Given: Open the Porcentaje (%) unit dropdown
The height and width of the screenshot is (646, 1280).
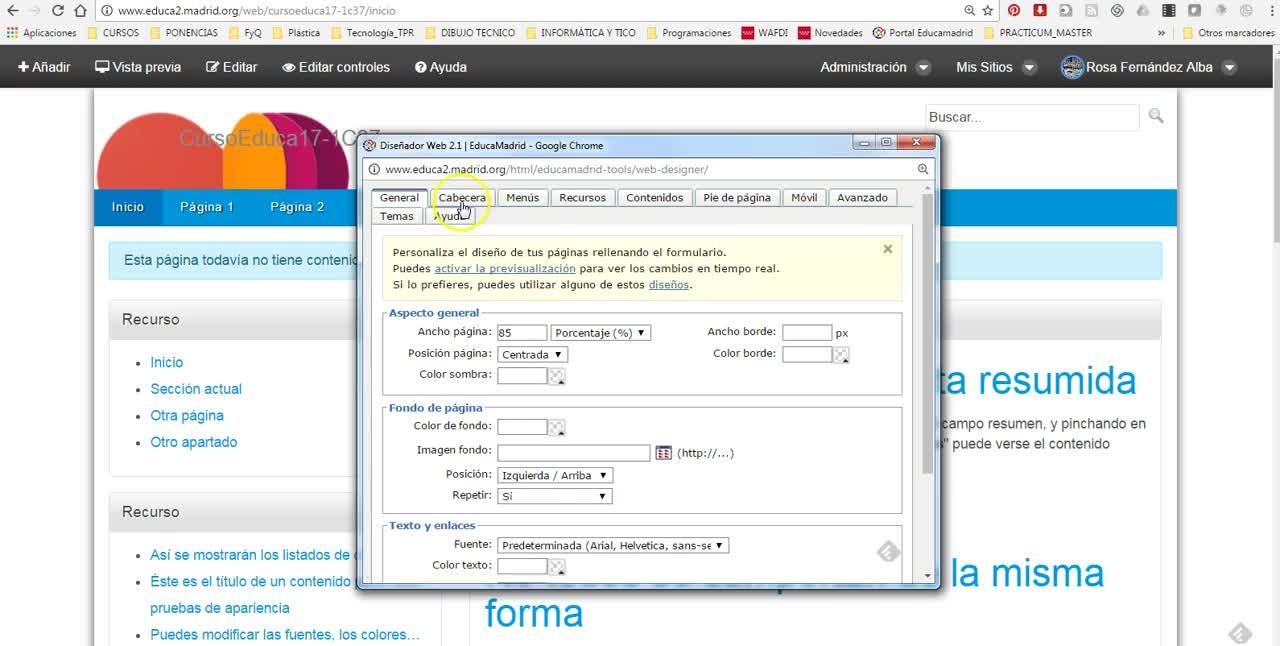Looking at the screenshot, I should [x=600, y=333].
